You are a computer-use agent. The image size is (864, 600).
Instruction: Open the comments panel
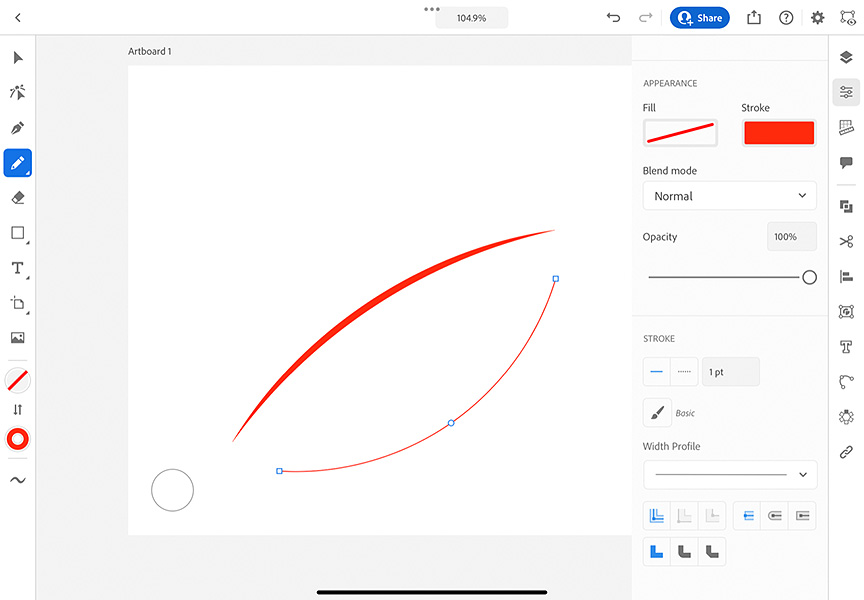pos(846,162)
